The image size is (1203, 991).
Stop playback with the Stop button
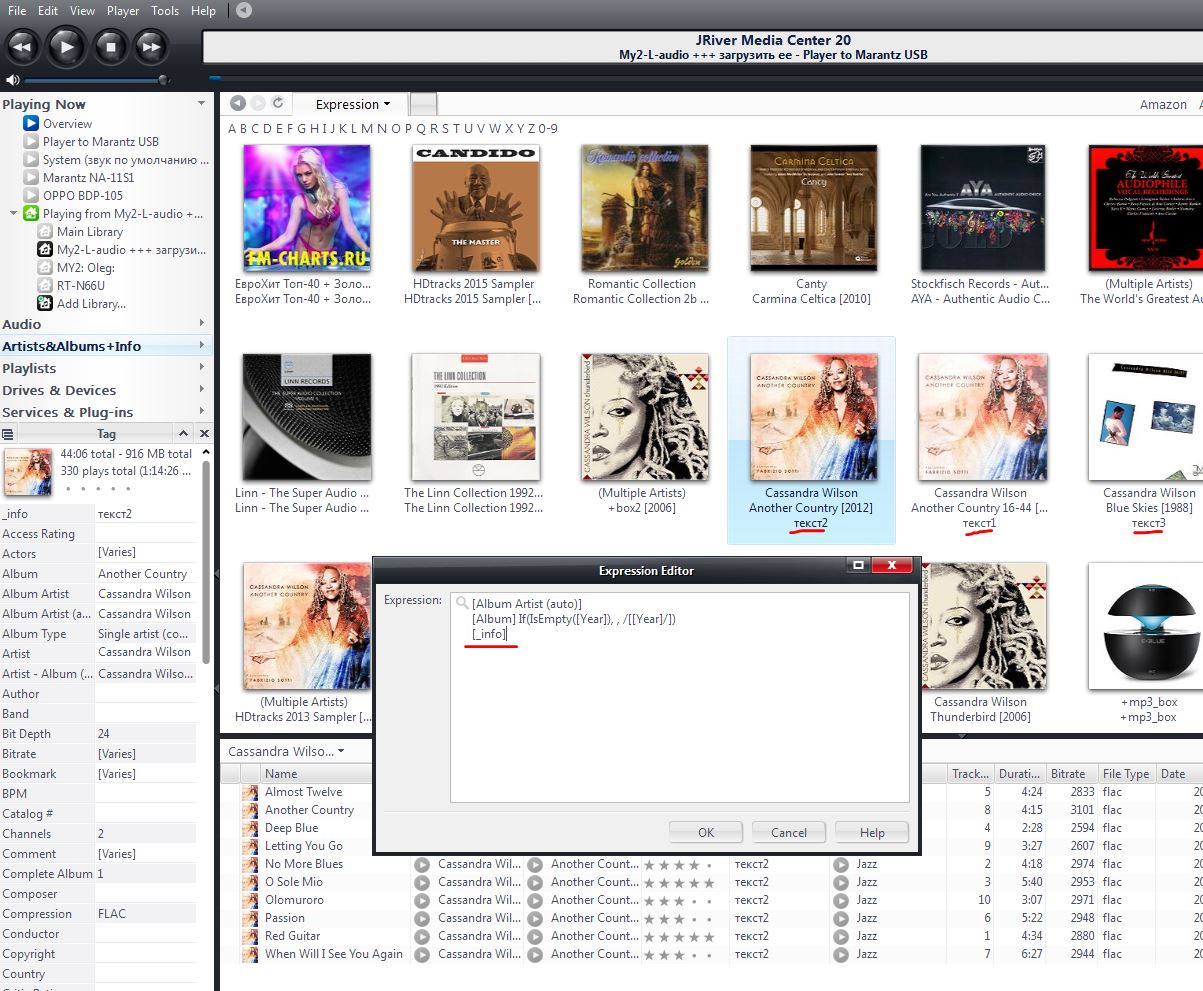click(110, 46)
